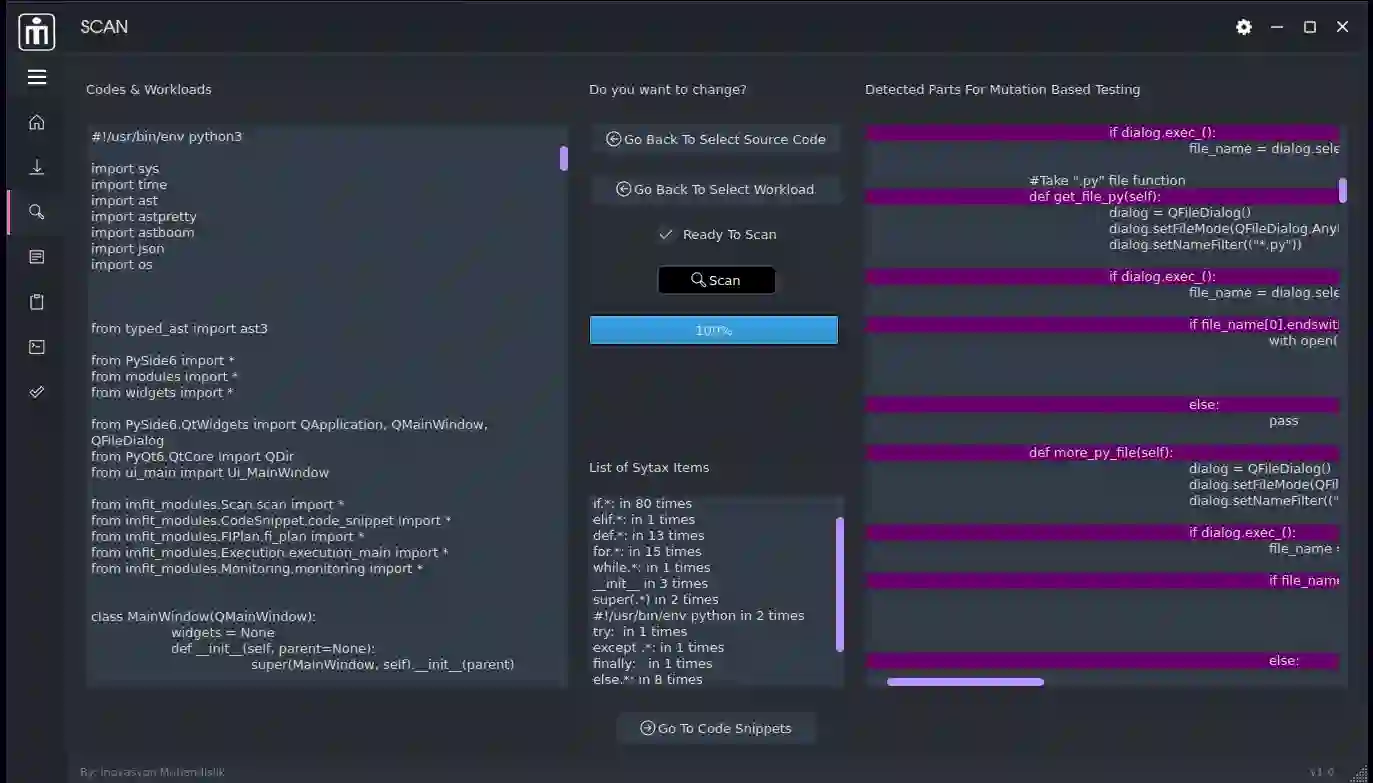Select the 'def.*: in 13 times' entry
1373x783 pixels.
point(648,535)
